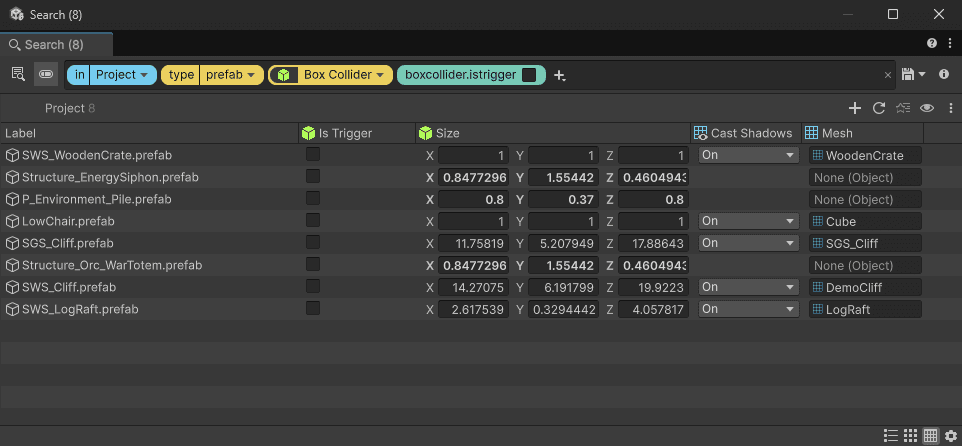
Task: Clear the search query
Action: (x=887, y=75)
